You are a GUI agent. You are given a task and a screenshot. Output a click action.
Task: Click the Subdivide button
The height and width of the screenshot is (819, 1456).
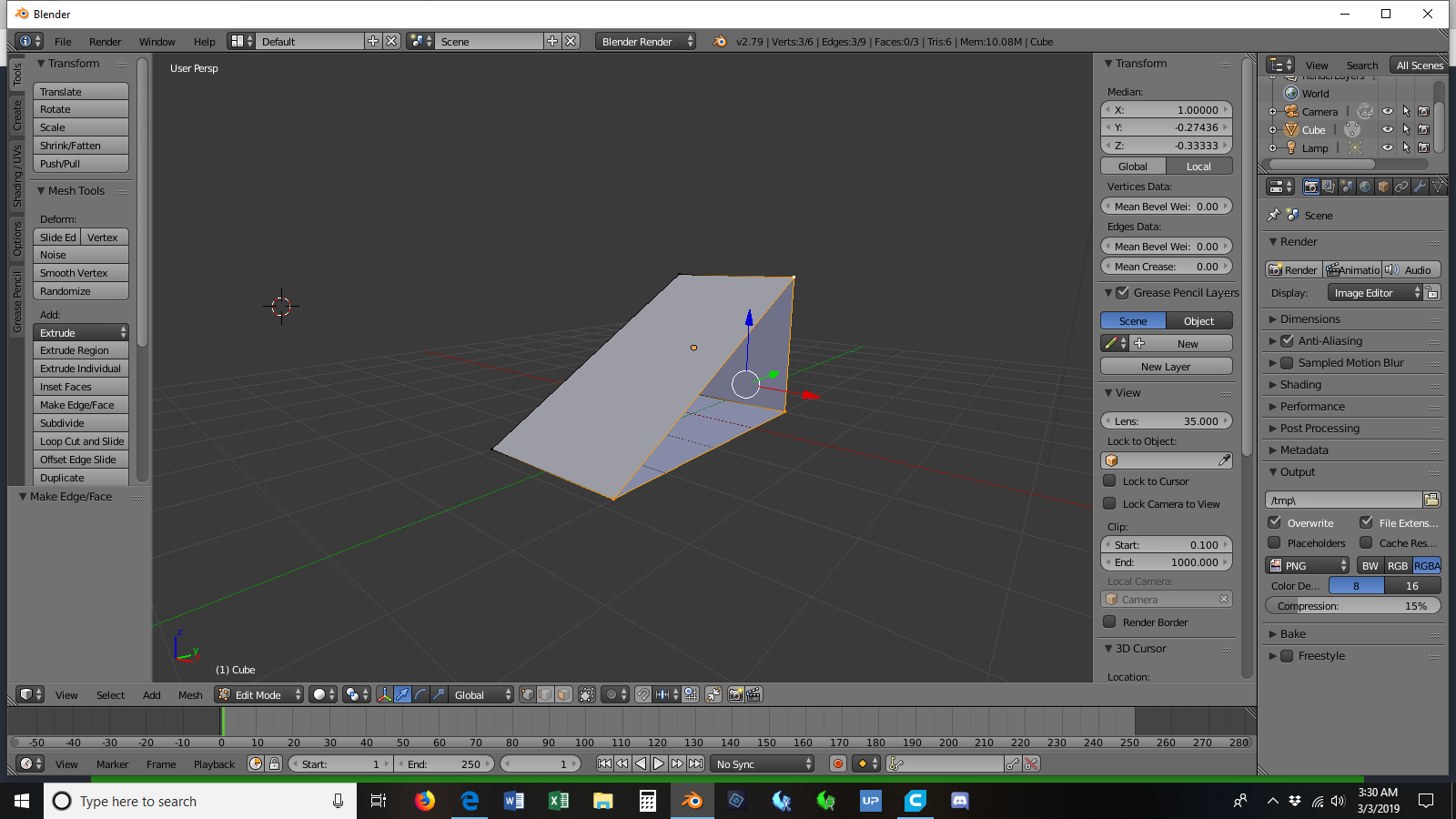point(81,423)
